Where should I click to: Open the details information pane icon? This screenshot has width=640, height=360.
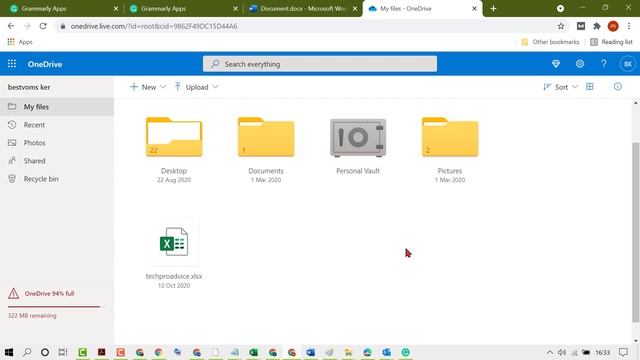point(618,87)
